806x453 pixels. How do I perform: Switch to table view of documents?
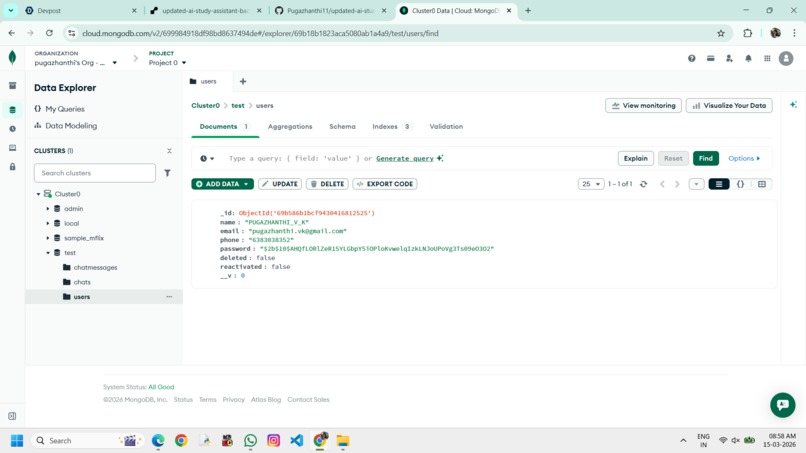click(762, 184)
